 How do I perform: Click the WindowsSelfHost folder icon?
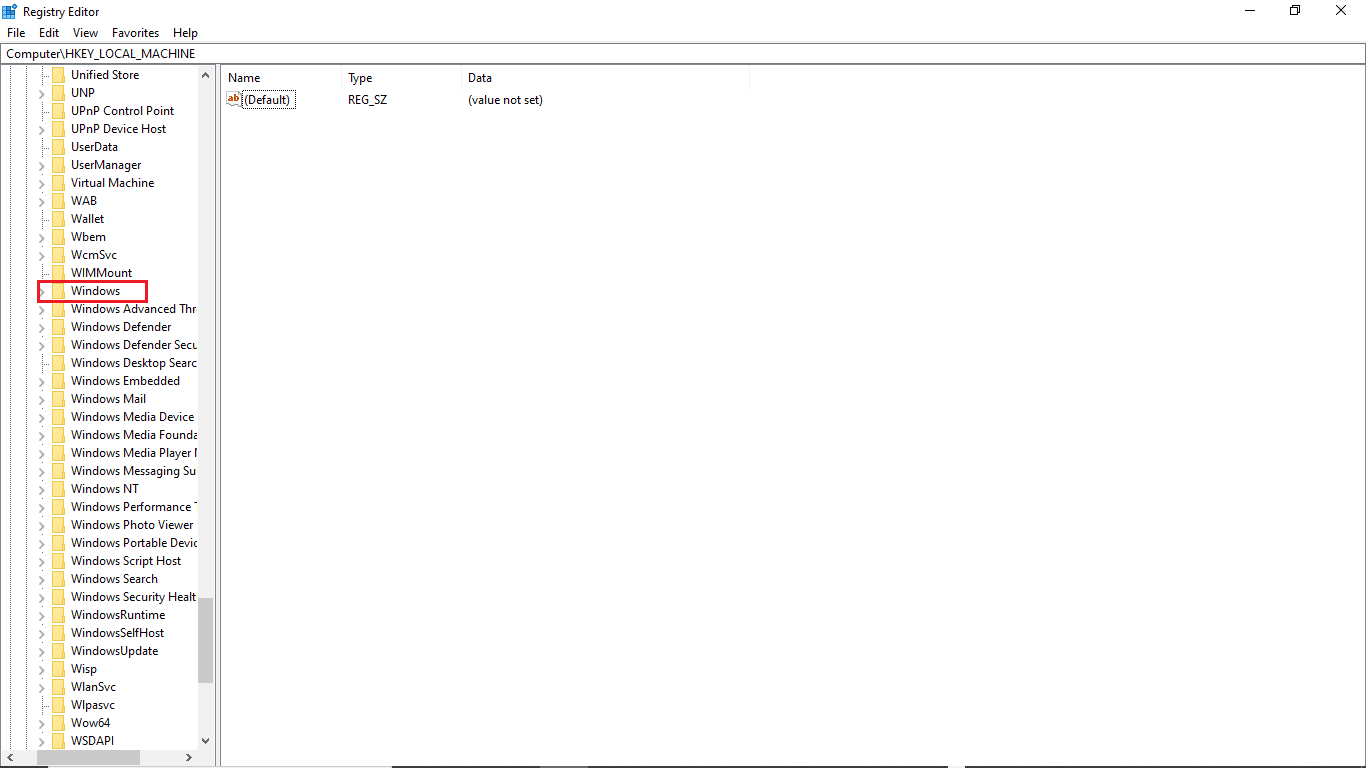58,633
